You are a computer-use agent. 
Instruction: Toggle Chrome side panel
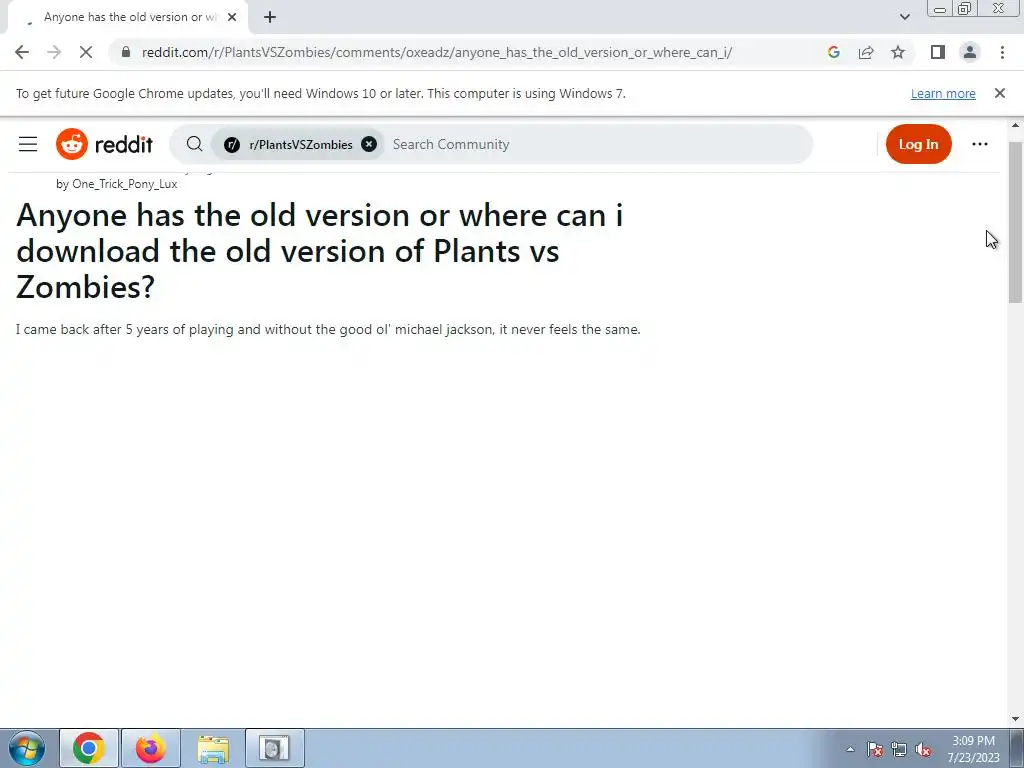pos(938,52)
